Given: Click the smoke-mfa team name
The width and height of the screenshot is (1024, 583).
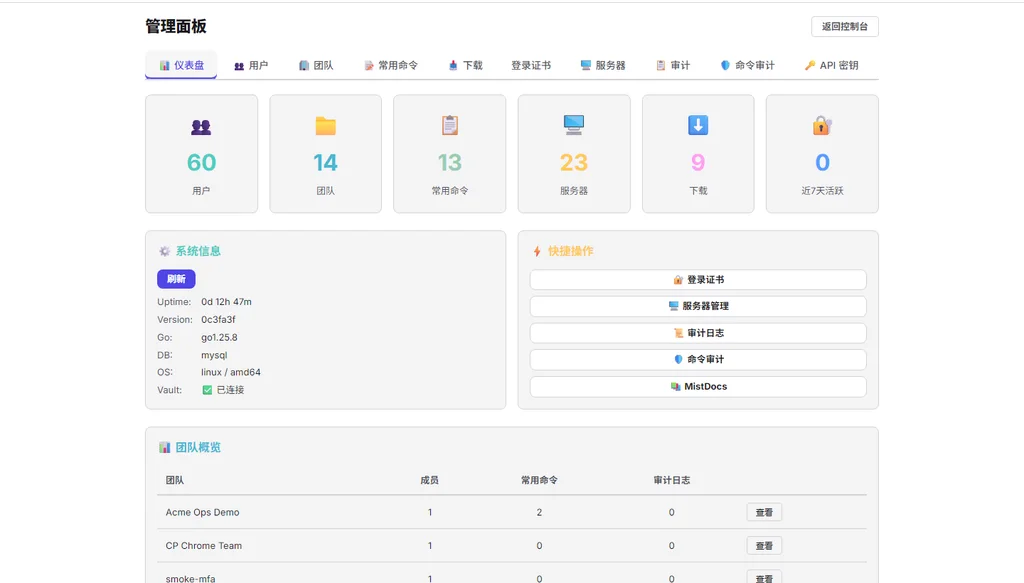Looking at the screenshot, I should tap(190, 578).
